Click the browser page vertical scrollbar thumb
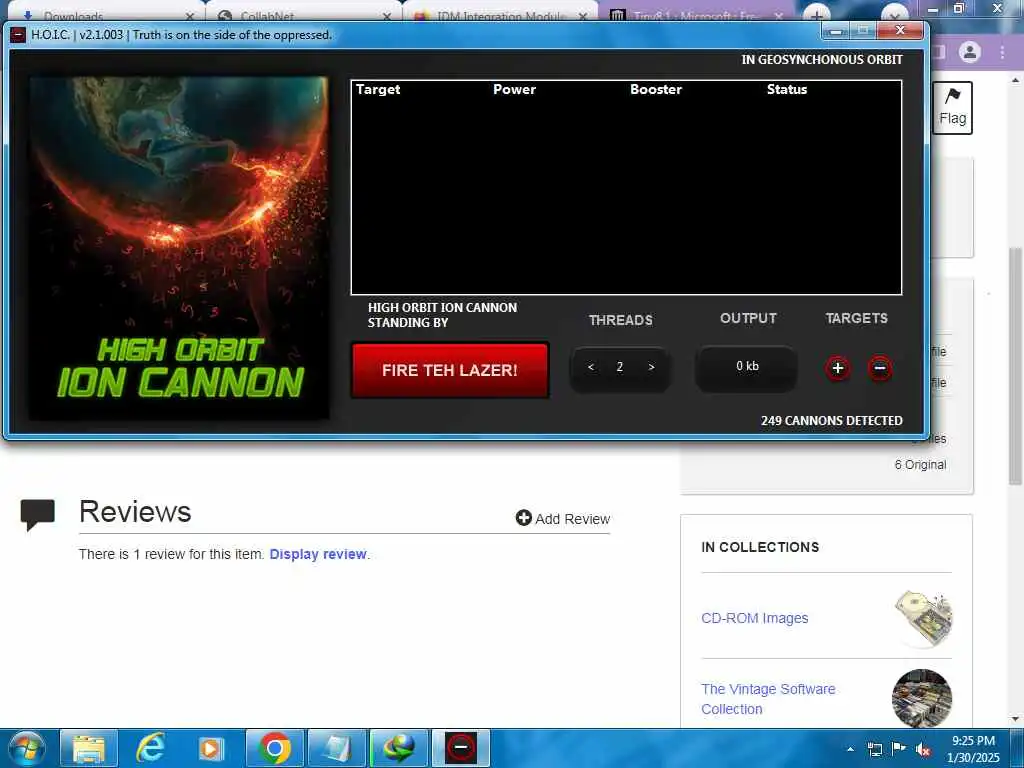1024x768 pixels. point(1015,366)
